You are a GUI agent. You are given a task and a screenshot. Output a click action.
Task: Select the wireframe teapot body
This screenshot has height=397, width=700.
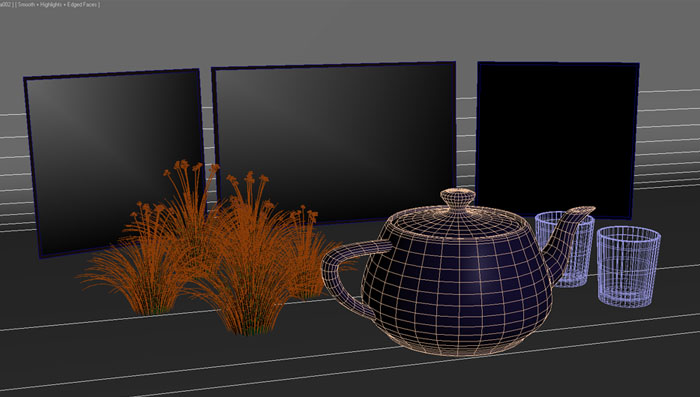pyautogui.click(x=458, y=286)
